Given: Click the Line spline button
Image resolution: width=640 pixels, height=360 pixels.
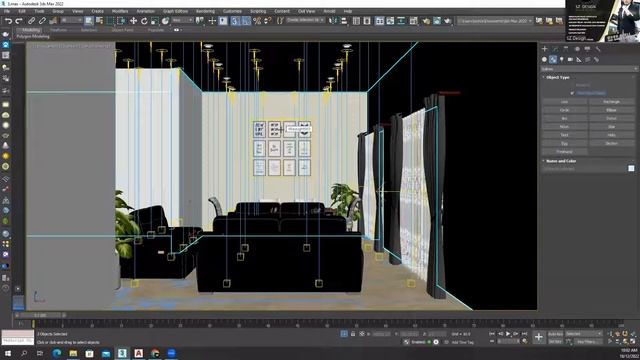Looking at the screenshot, I should pyautogui.click(x=564, y=102).
